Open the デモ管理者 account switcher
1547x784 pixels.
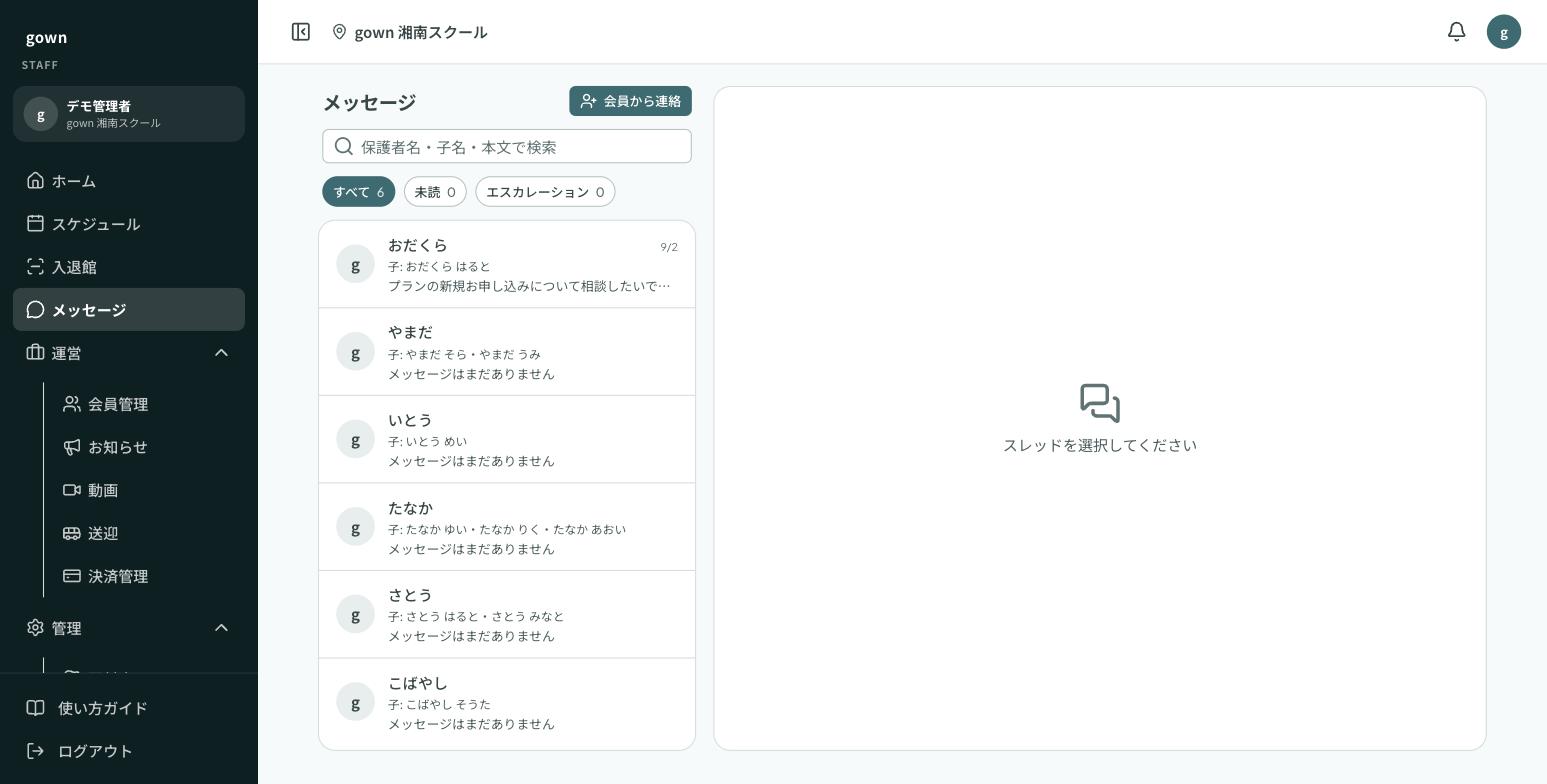(x=129, y=114)
